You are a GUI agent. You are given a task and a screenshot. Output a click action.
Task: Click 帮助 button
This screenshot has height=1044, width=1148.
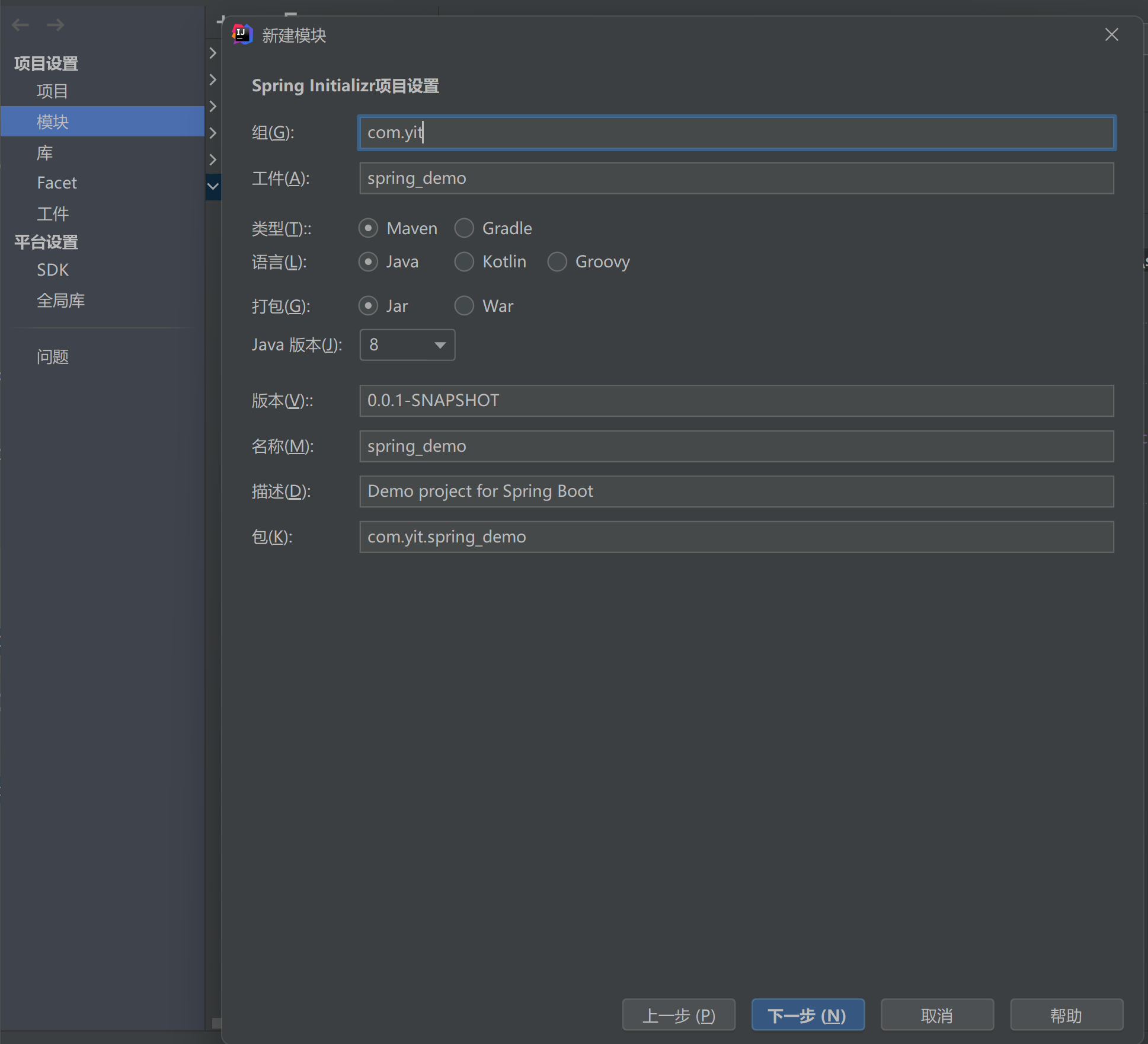coord(1066,1016)
